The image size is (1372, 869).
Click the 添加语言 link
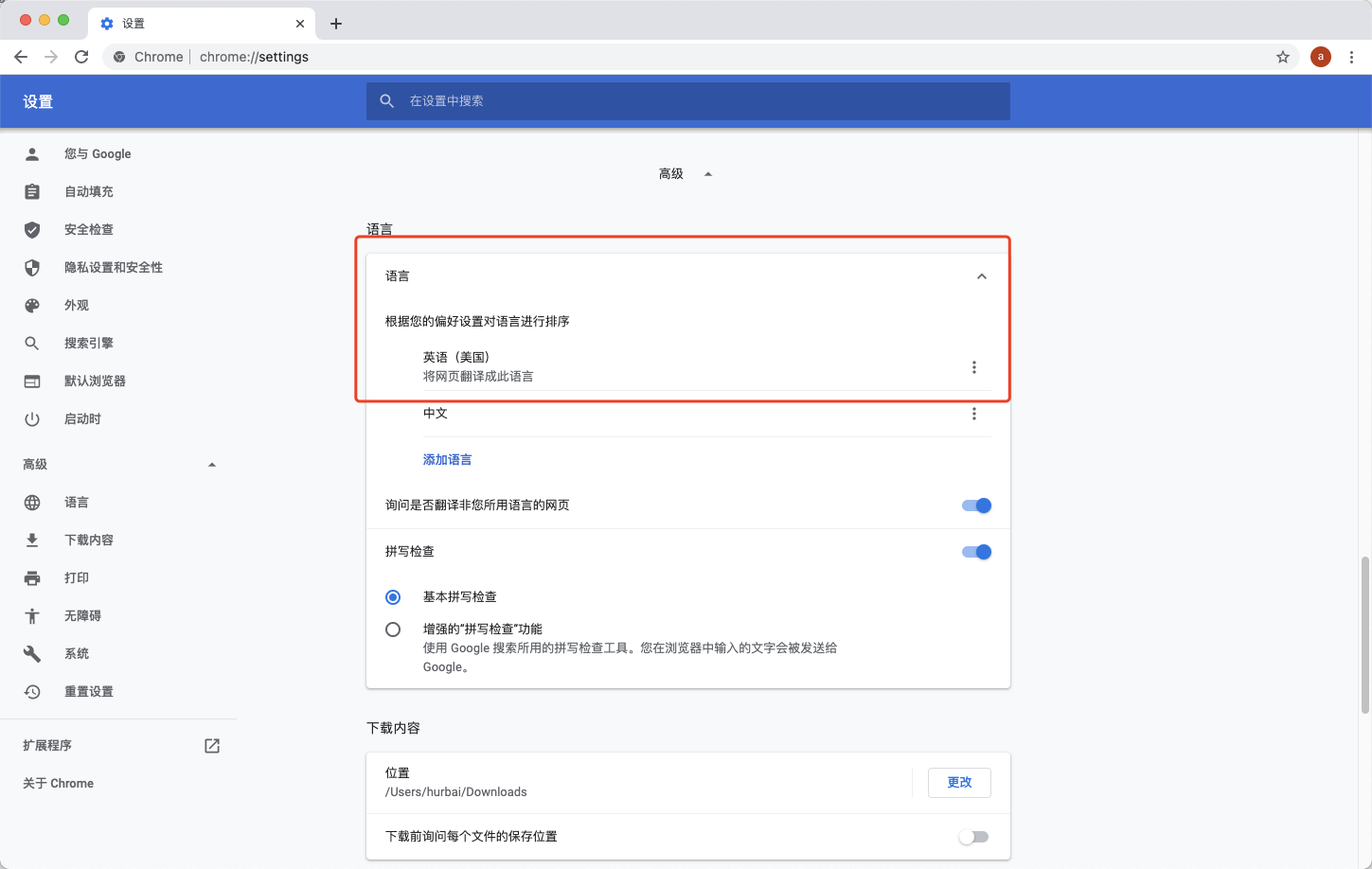[x=447, y=458]
